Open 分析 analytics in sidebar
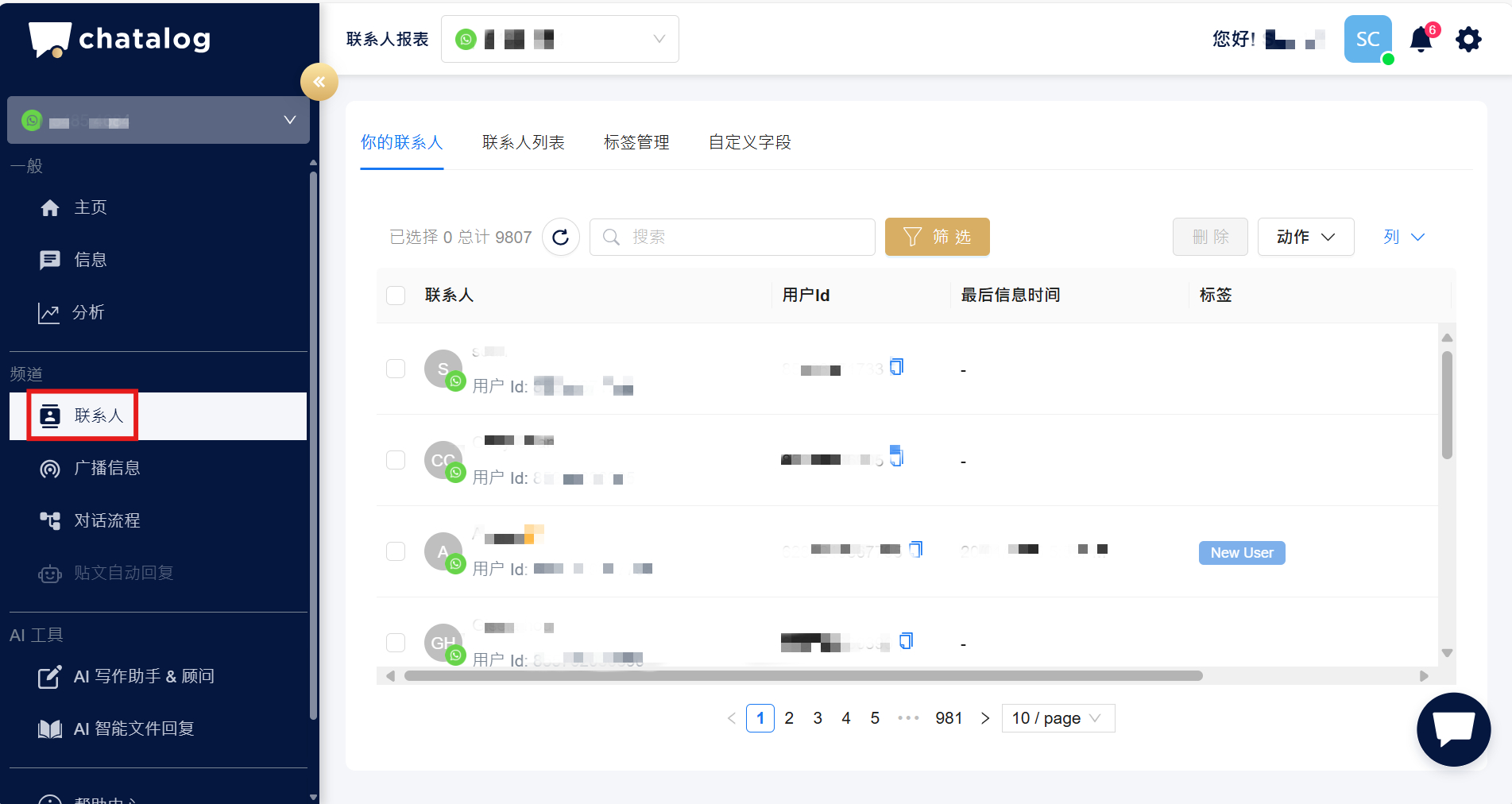 click(87, 312)
